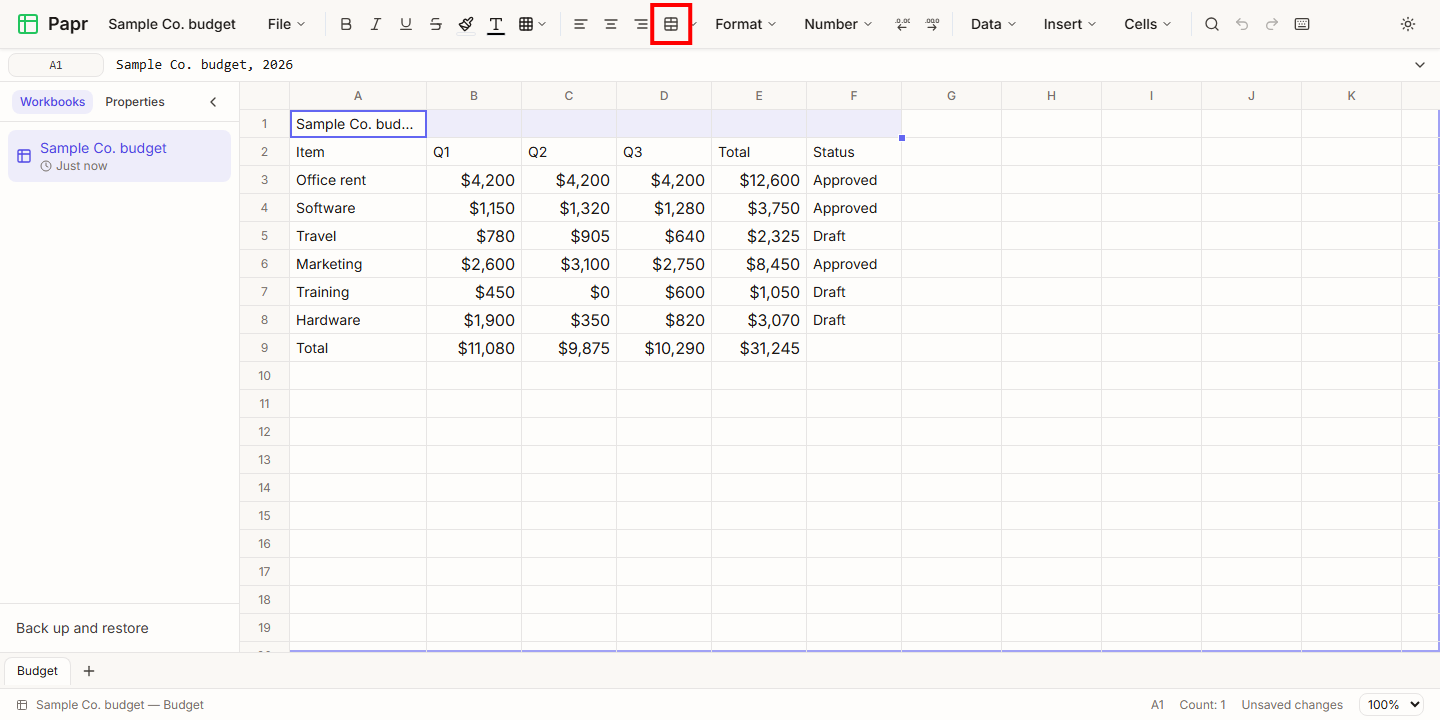The height and width of the screenshot is (720, 1440).
Task: Pick the cell fill color
Action: pos(466,24)
